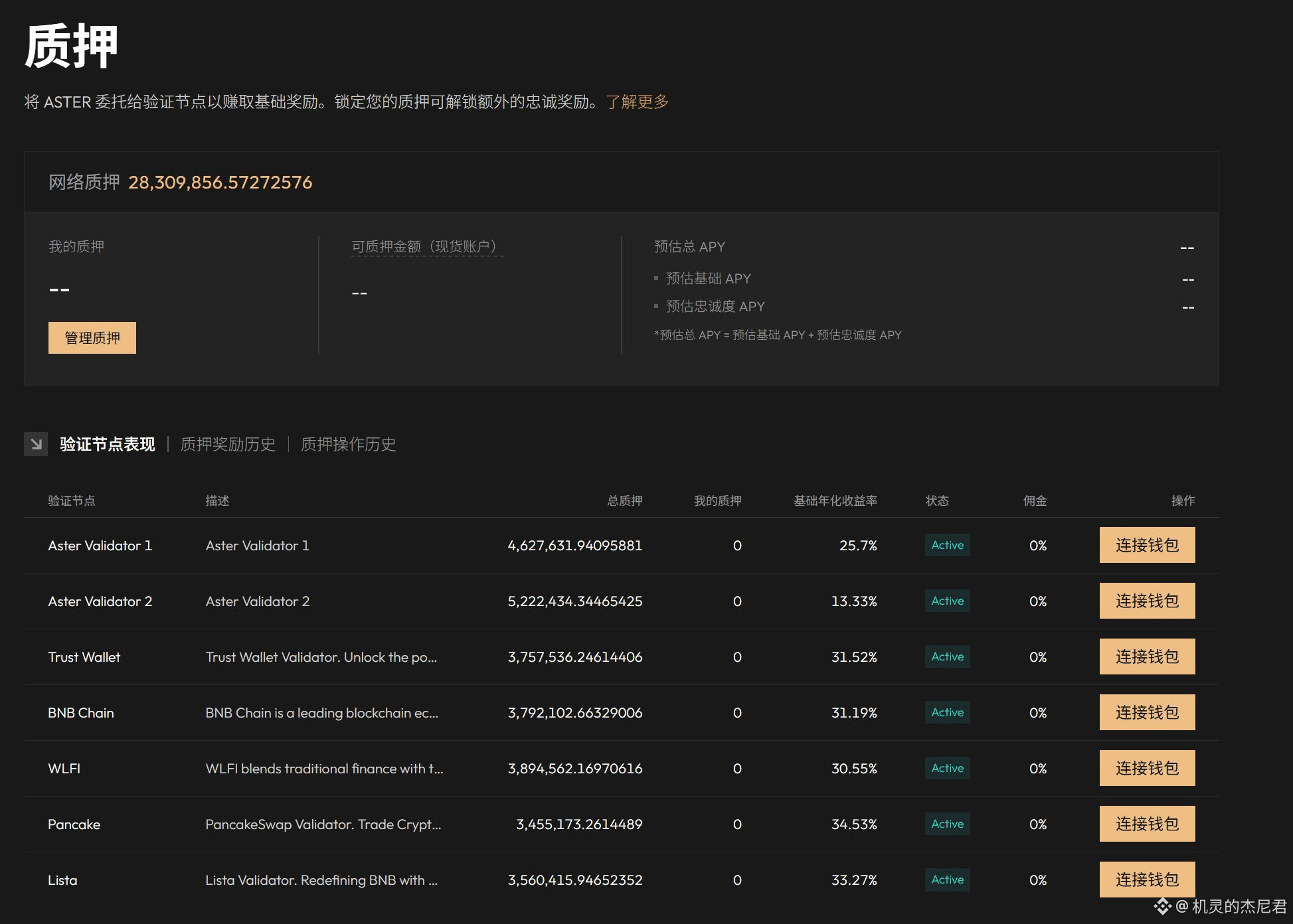Click 连接钱包 for Aster Validator 1
The width and height of the screenshot is (1293, 924).
pos(1147,545)
